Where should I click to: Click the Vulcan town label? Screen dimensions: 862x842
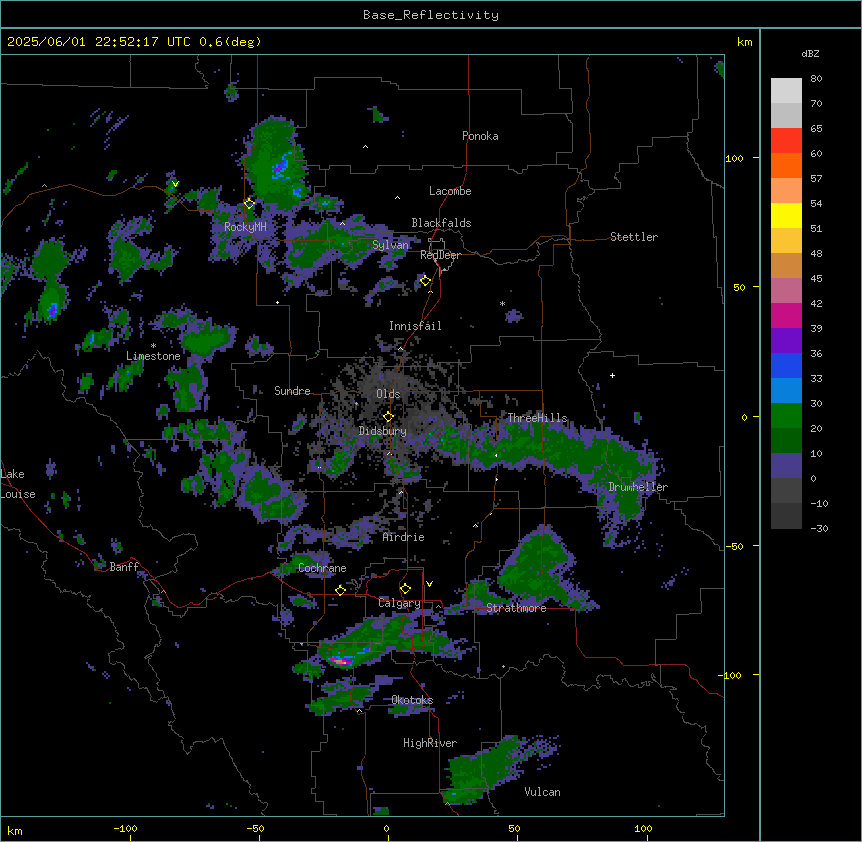pyautogui.click(x=542, y=792)
